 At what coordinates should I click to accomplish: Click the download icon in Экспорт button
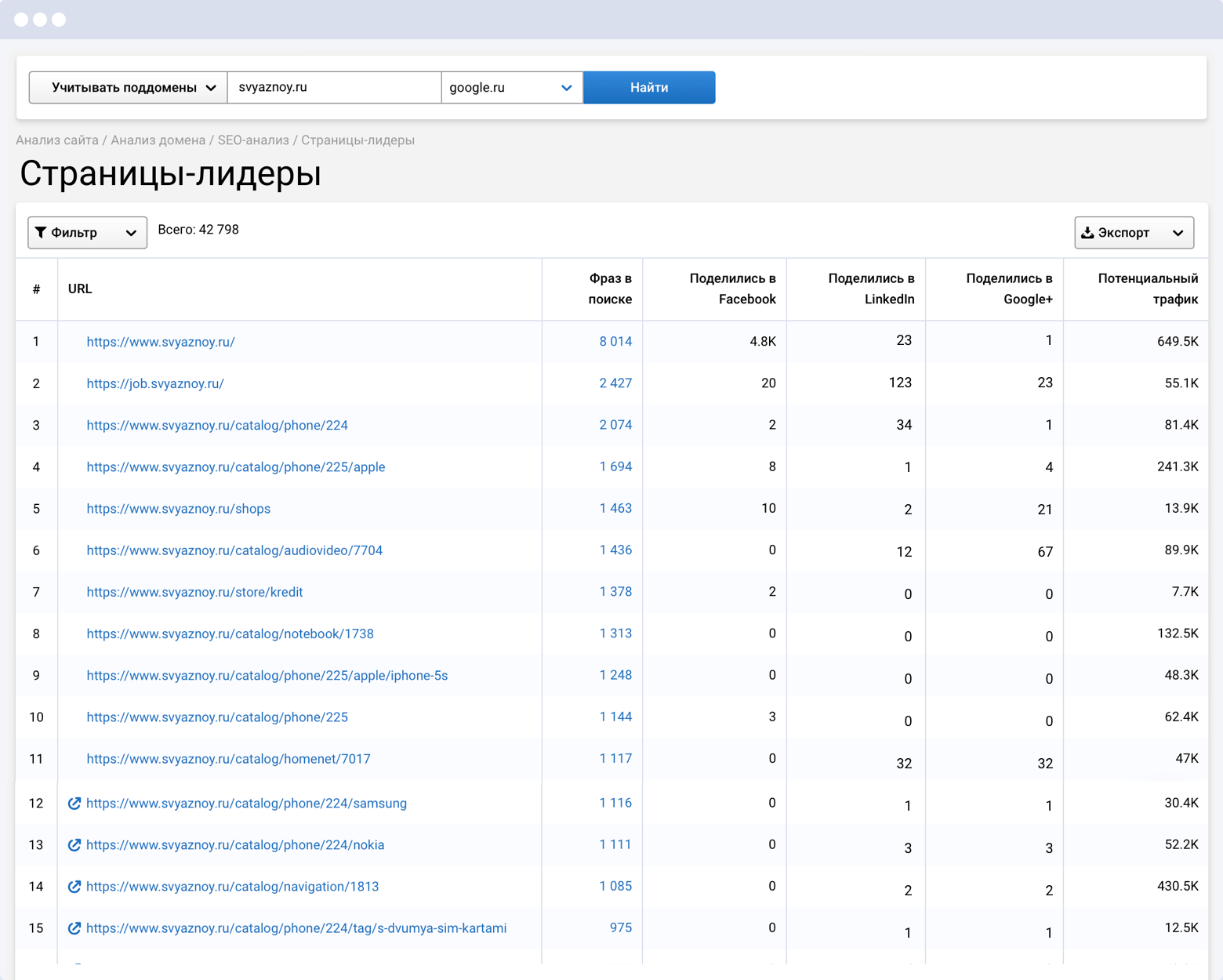tap(1087, 233)
